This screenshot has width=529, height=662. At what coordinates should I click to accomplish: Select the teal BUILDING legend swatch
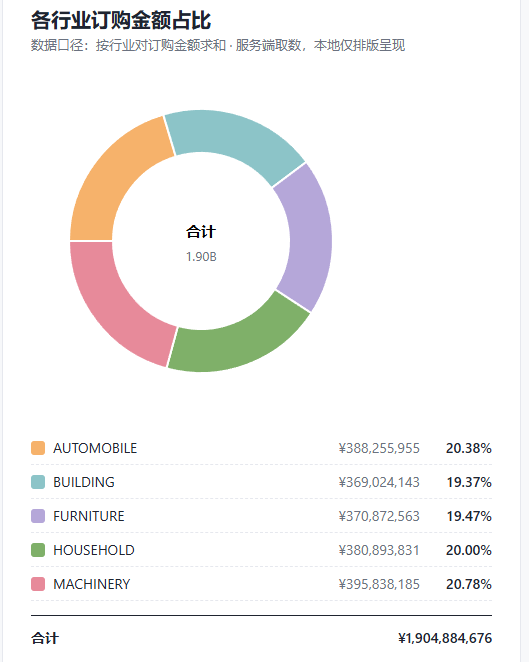click(38, 482)
